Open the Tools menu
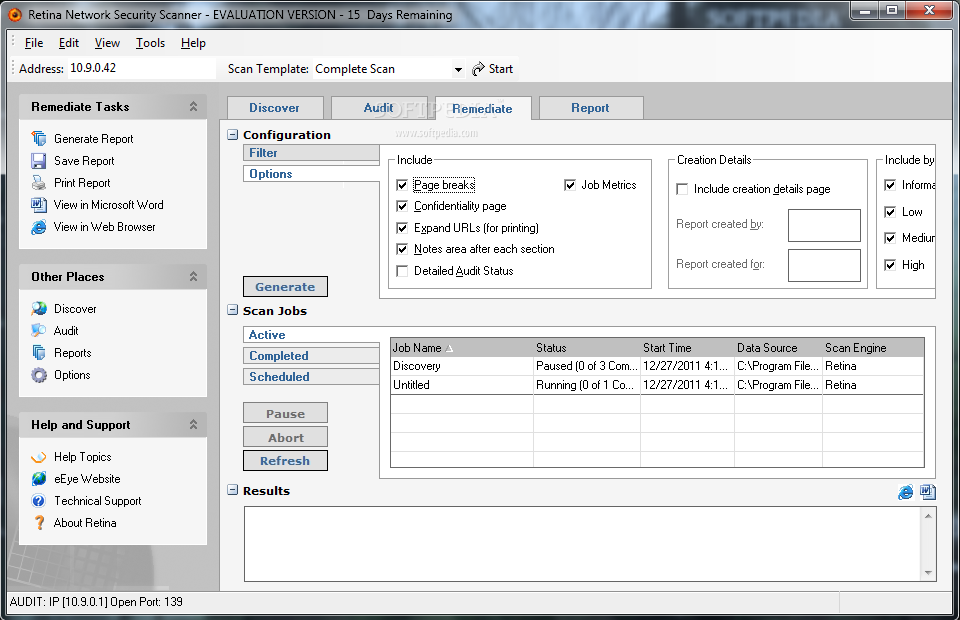This screenshot has height=620, width=960. pos(151,43)
